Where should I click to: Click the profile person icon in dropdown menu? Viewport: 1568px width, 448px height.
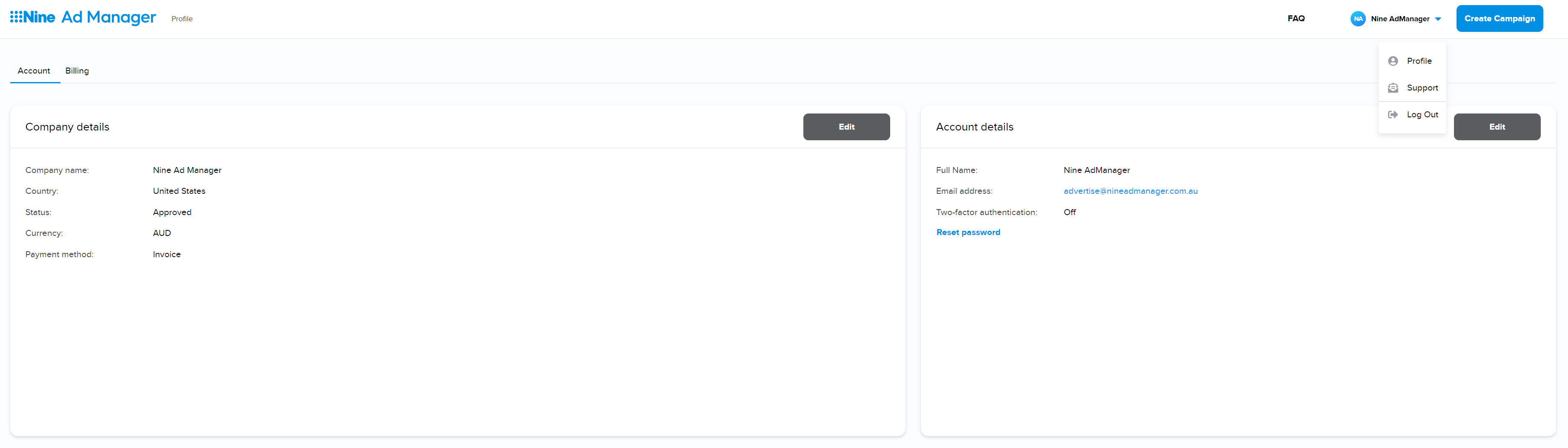click(x=1393, y=61)
